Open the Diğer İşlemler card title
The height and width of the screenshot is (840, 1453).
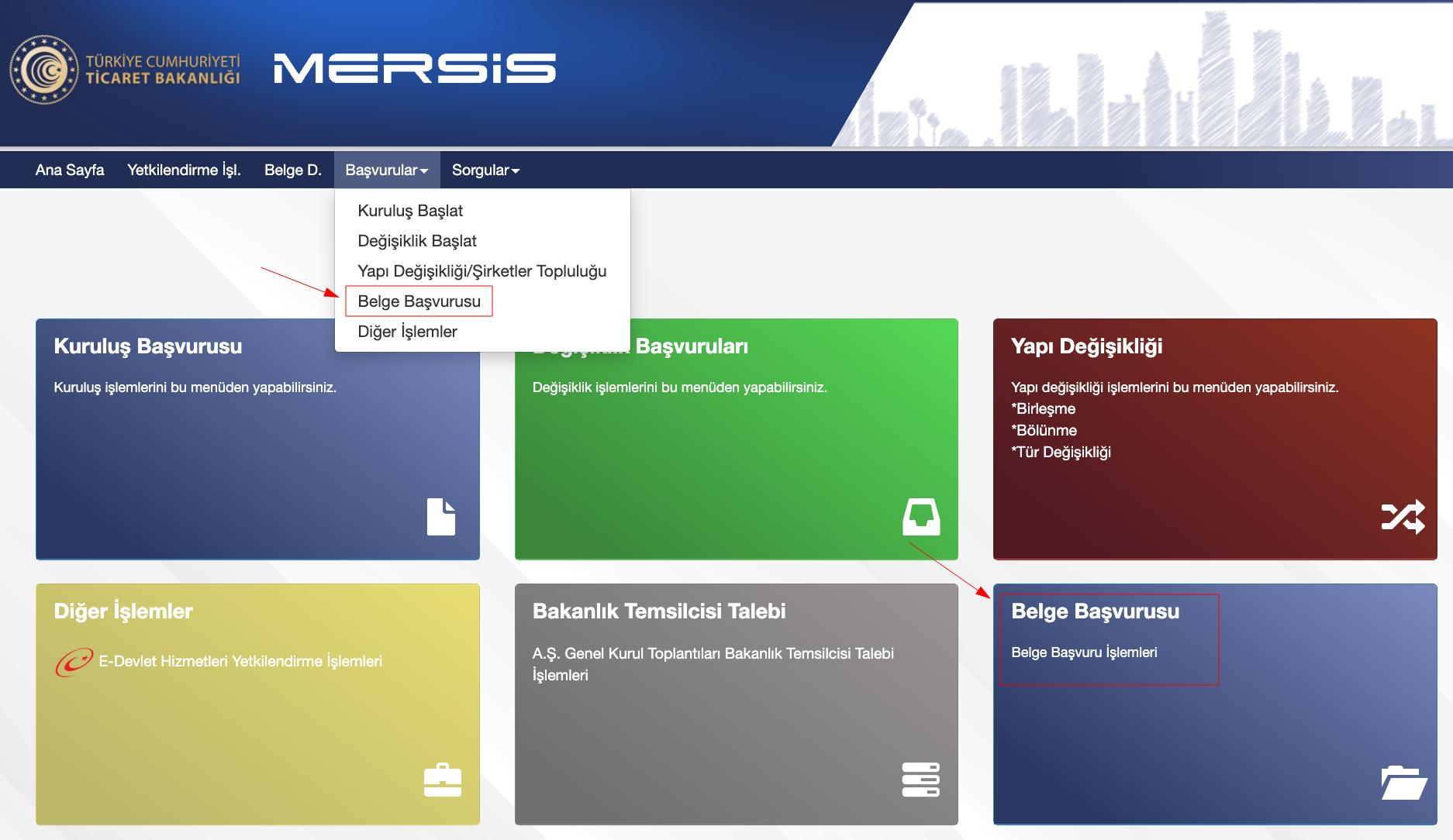[123, 611]
